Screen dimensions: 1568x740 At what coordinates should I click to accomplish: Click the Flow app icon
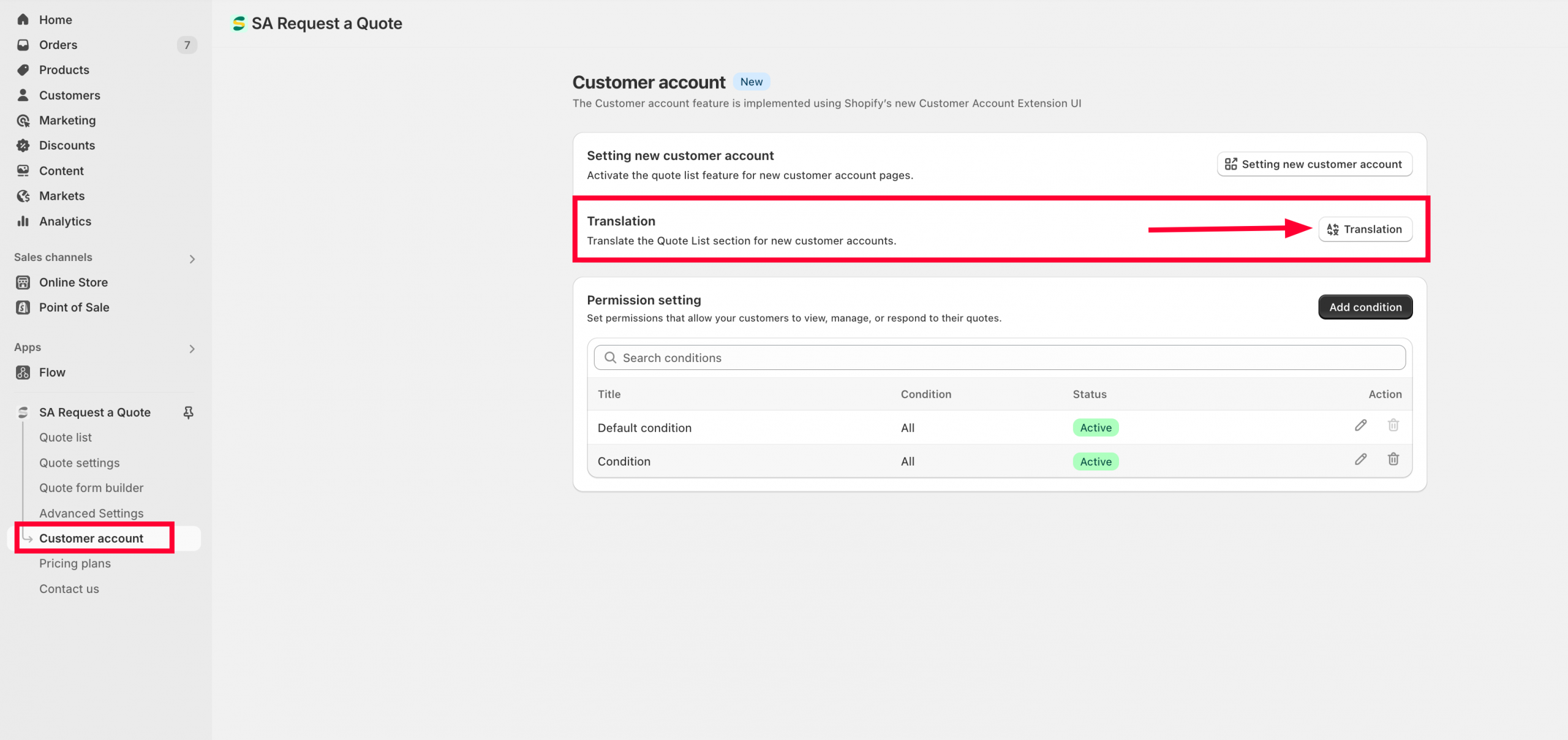[x=23, y=372]
